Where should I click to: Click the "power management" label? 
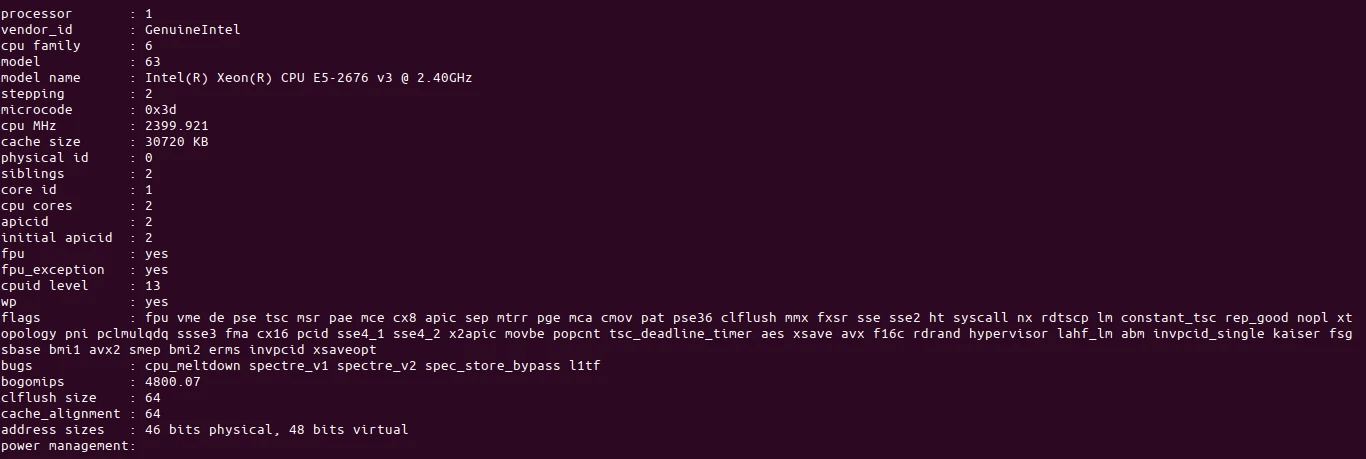click(64, 446)
